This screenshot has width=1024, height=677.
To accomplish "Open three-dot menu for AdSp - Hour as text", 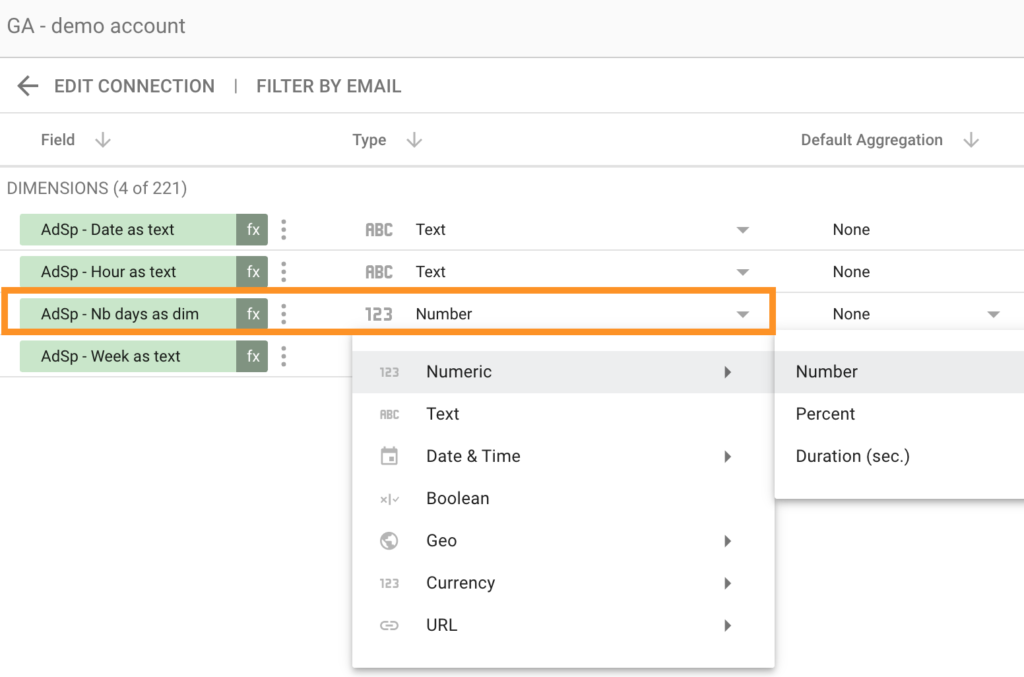I will tap(283, 272).
